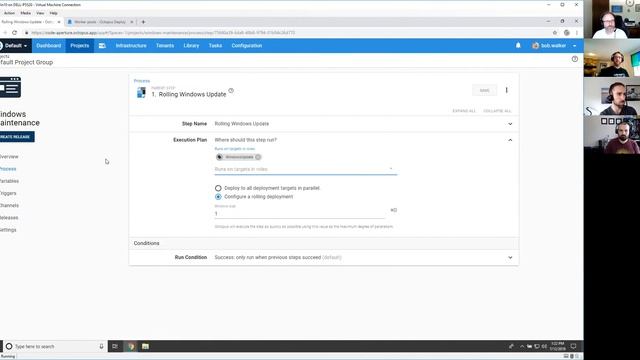Open Variables in the project sidebar
The image size is (640, 360).
click(x=9, y=181)
